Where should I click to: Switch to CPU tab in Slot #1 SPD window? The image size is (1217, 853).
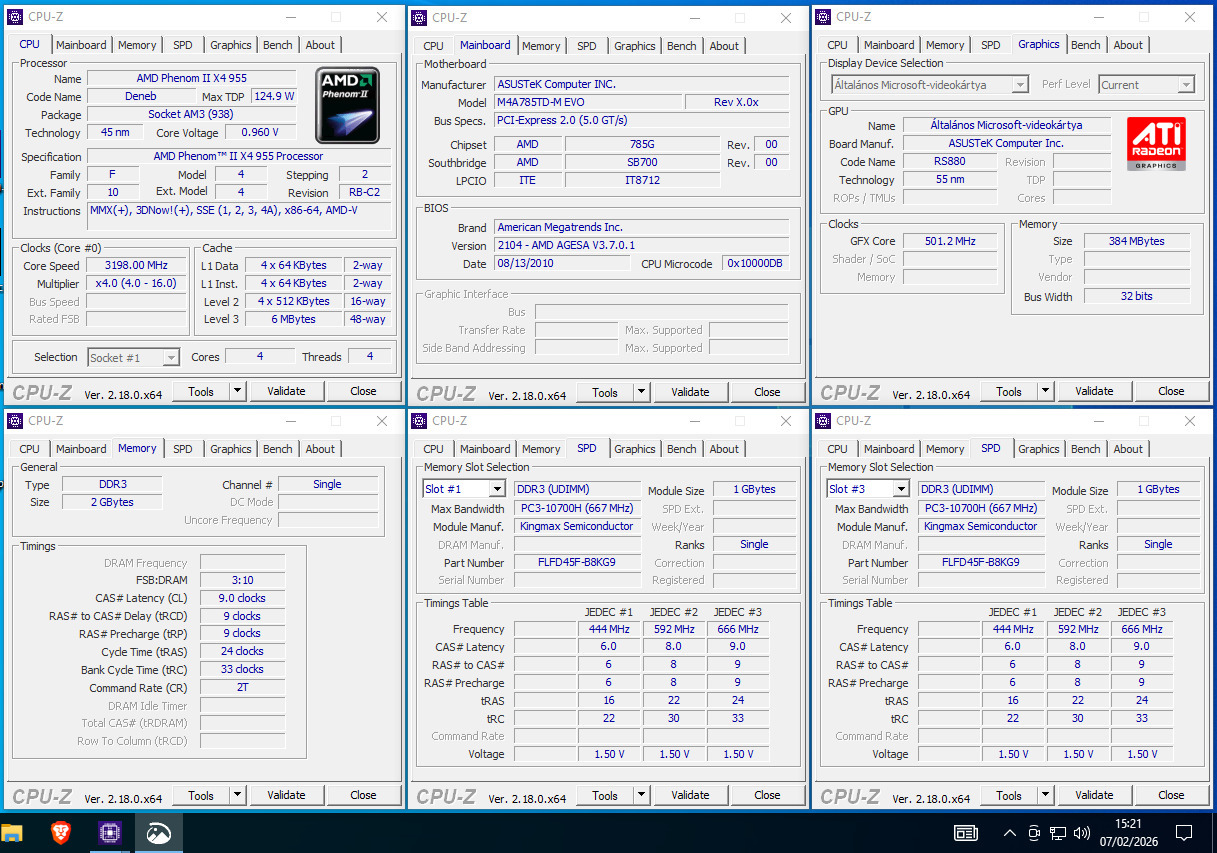coord(433,449)
